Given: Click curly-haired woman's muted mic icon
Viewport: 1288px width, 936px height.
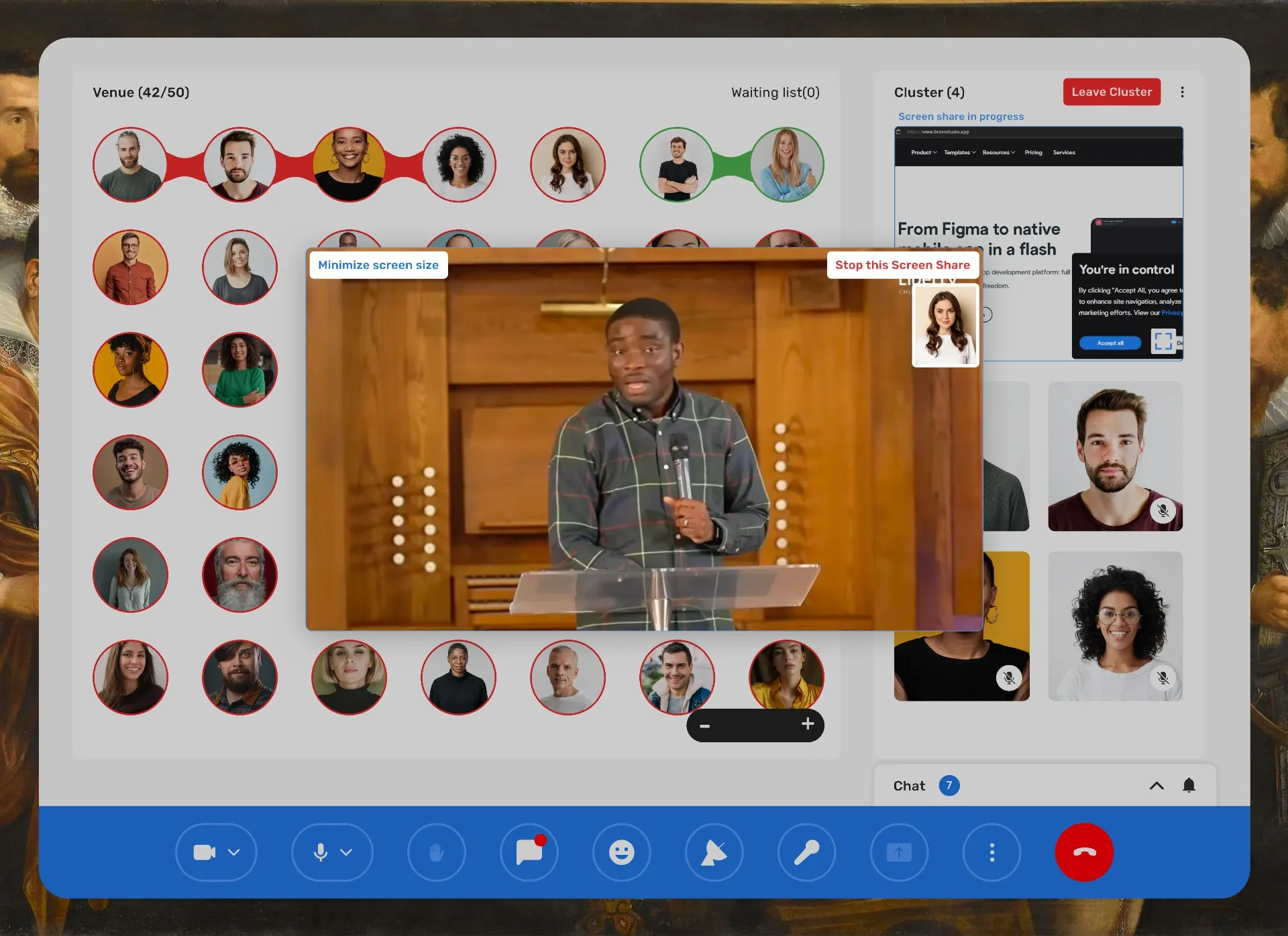Looking at the screenshot, I should (x=1163, y=678).
